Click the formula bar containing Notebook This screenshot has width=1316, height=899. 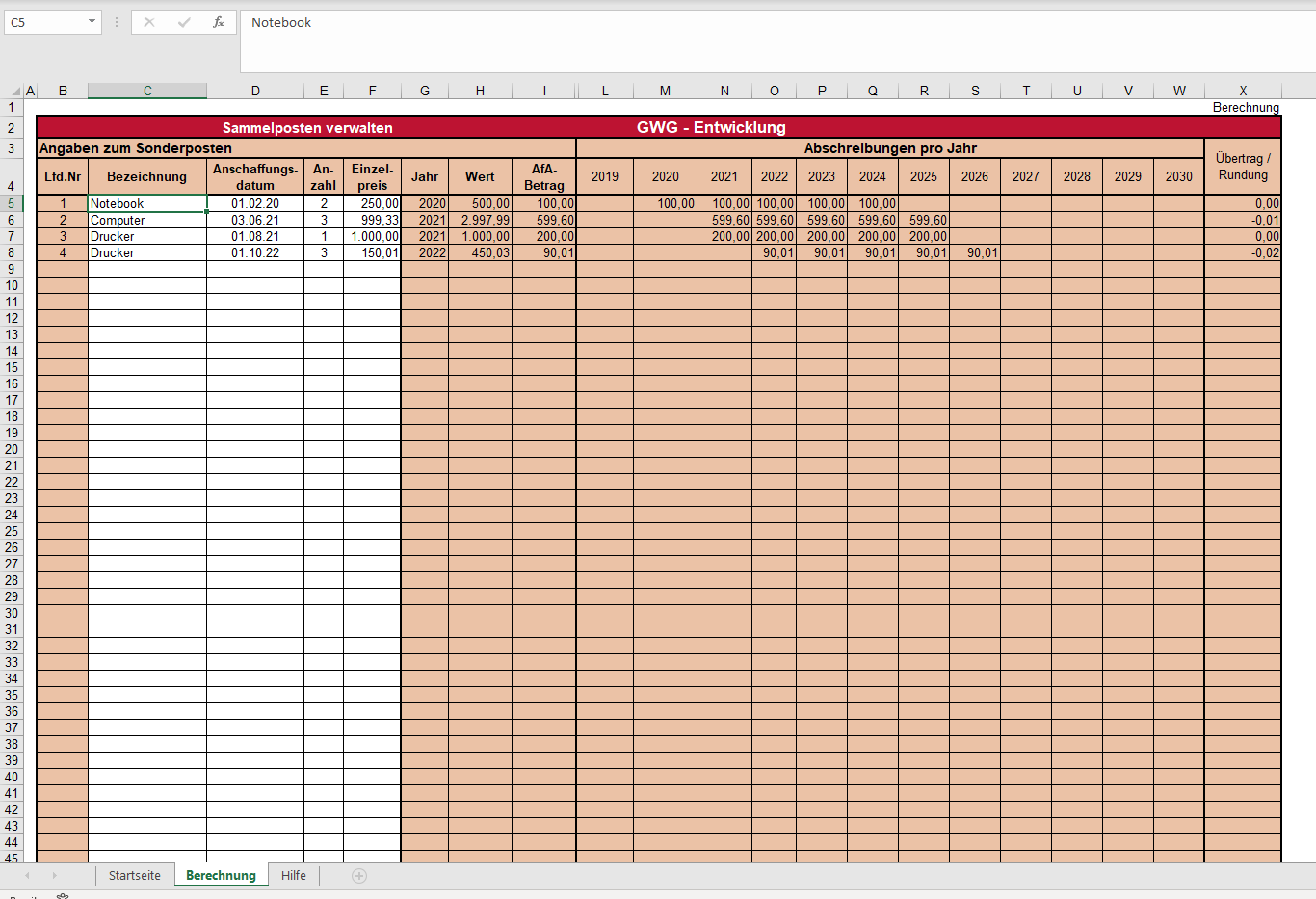pos(776,41)
